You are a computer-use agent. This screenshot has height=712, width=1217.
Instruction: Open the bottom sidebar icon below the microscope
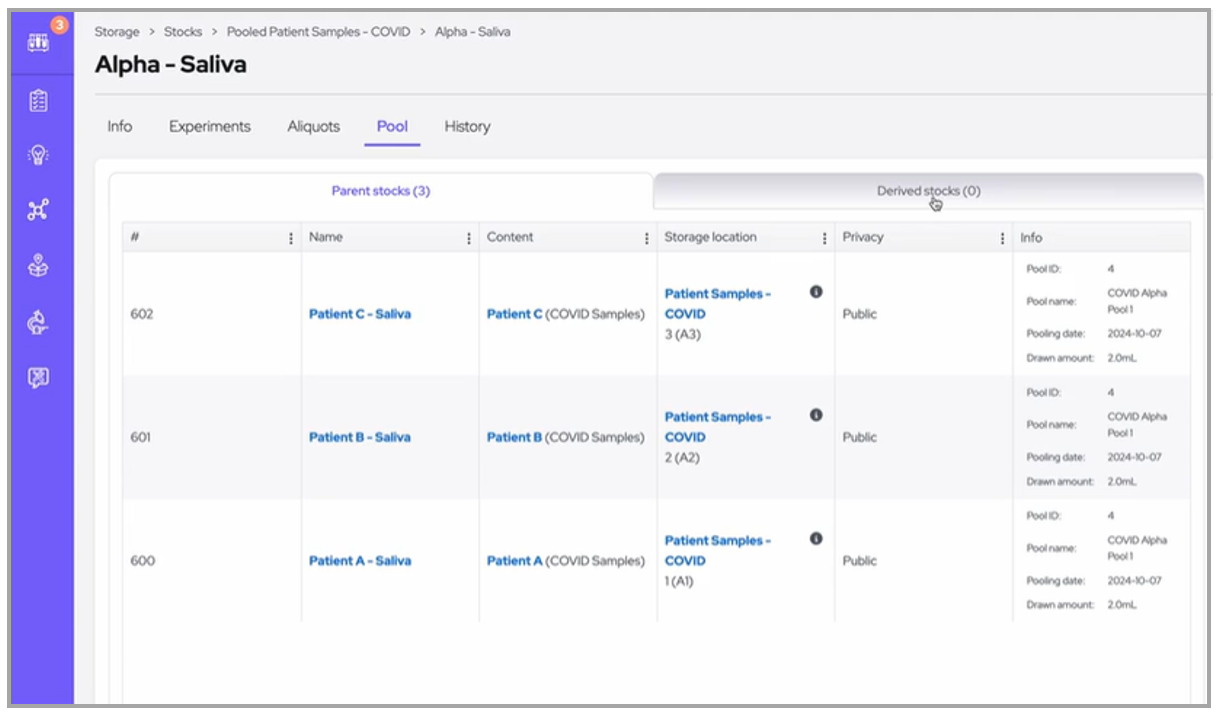pos(38,377)
